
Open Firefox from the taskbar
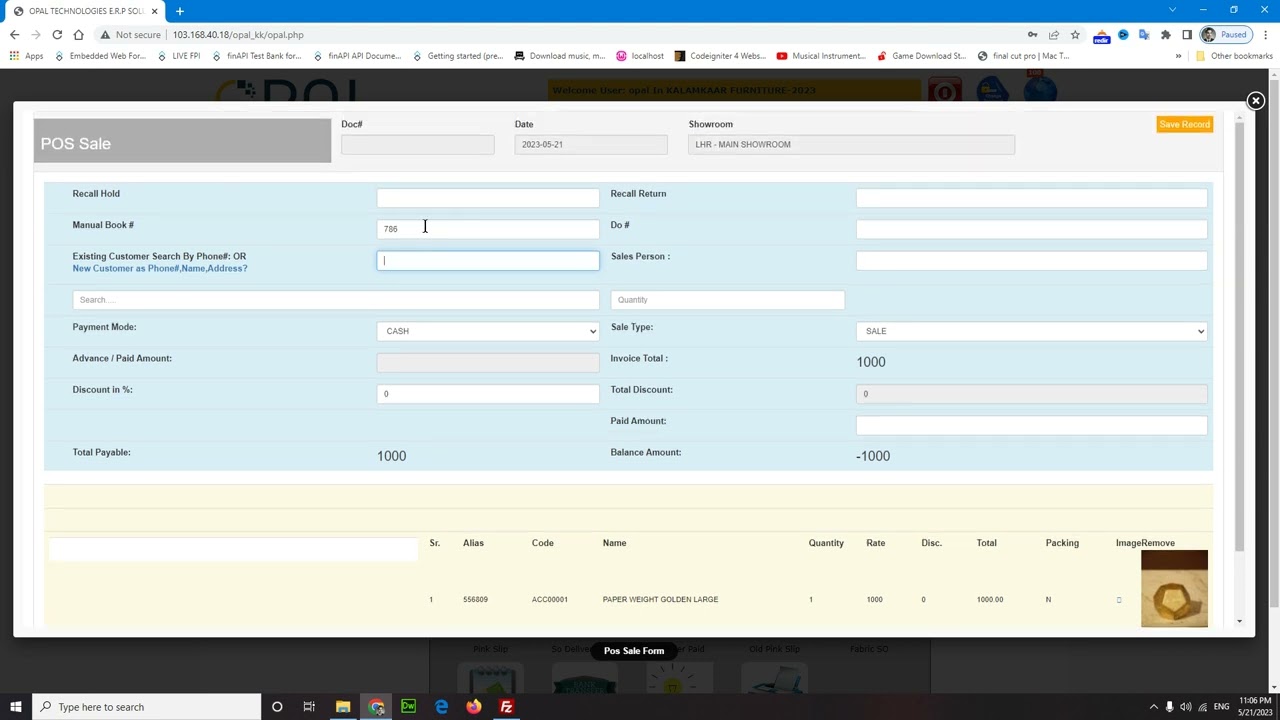click(474, 707)
